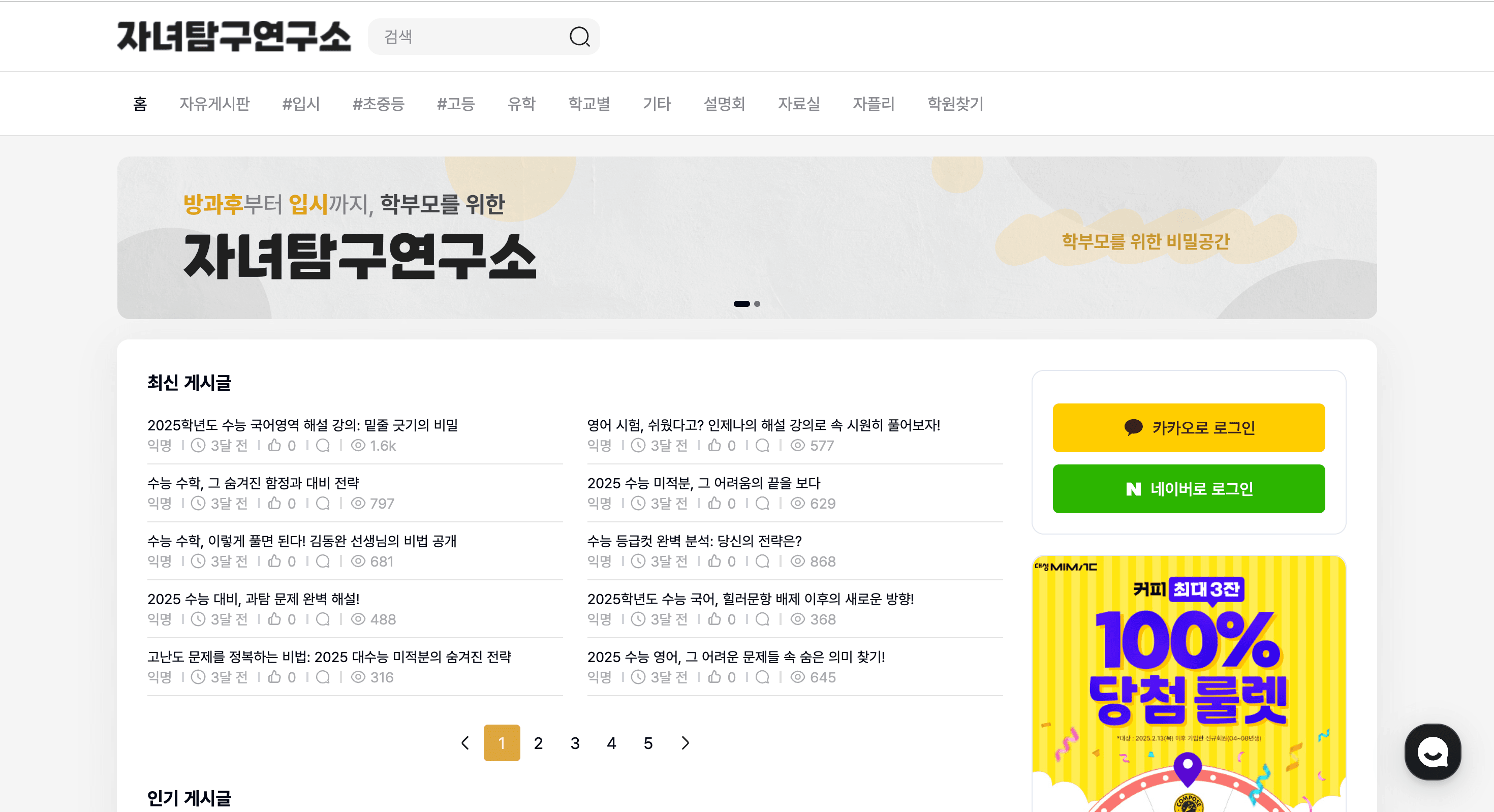The width and height of the screenshot is (1494, 812).
Task: Select the #입시 navigation tab
Action: pyautogui.click(x=300, y=104)
